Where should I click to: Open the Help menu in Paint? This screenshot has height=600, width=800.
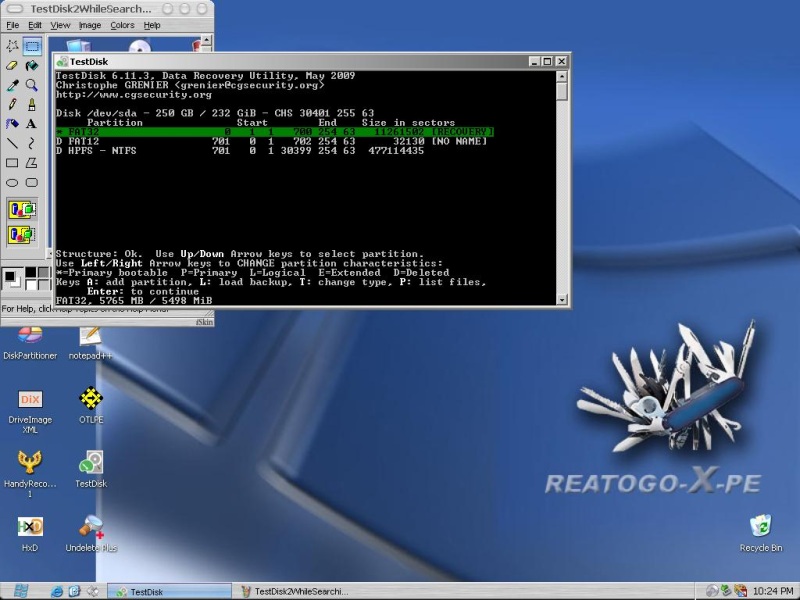(x=152, y=25)
